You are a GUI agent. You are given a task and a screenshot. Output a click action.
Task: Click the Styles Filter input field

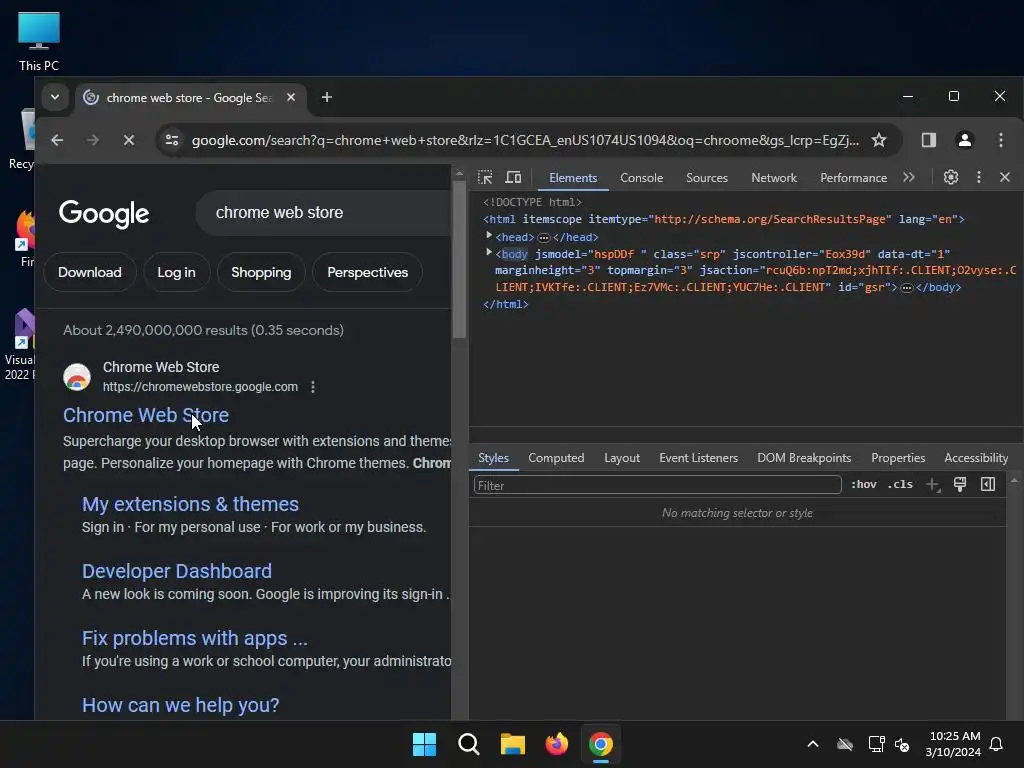(657, 485)
